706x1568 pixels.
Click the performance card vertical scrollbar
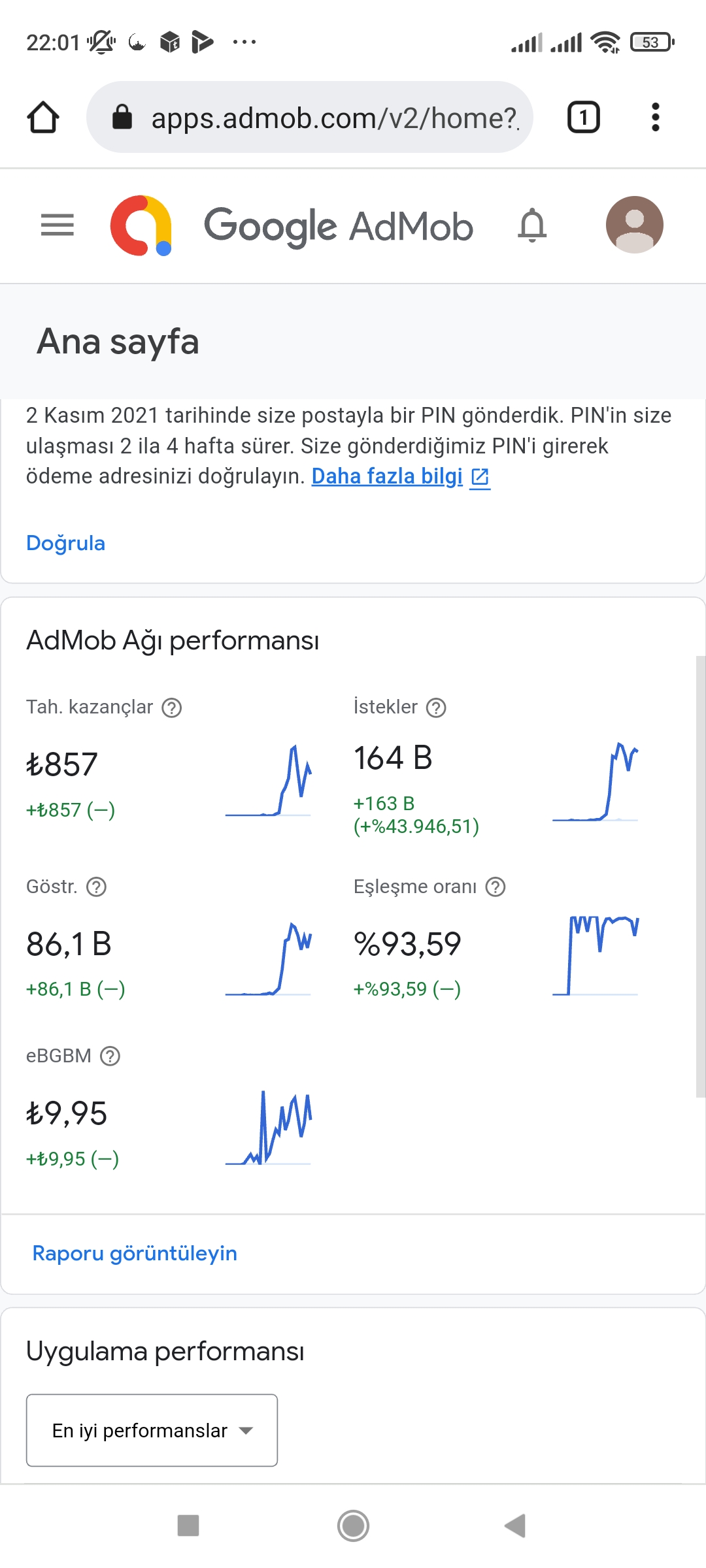coord(701,875)
